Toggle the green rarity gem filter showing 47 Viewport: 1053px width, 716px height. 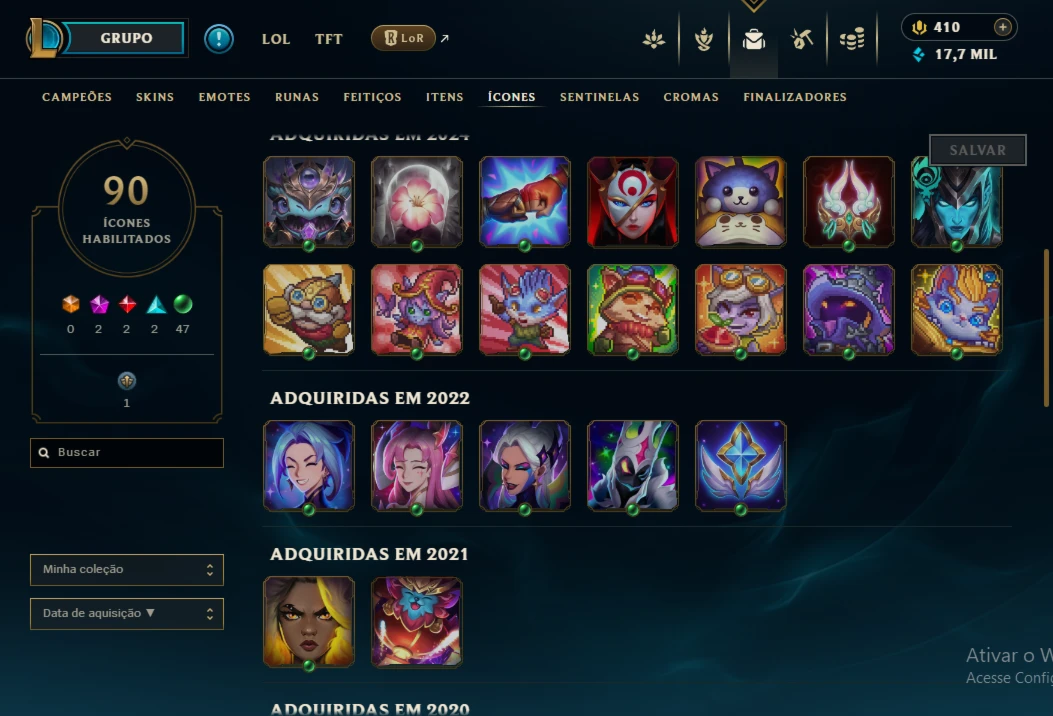click(x=183, y=304)
